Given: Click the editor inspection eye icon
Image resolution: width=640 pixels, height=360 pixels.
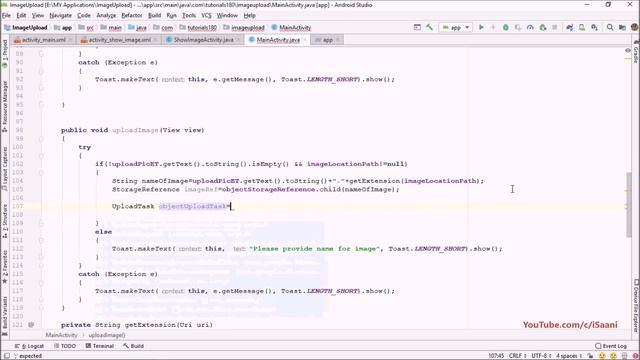Looking at the screenshot, I should point(628,50).
